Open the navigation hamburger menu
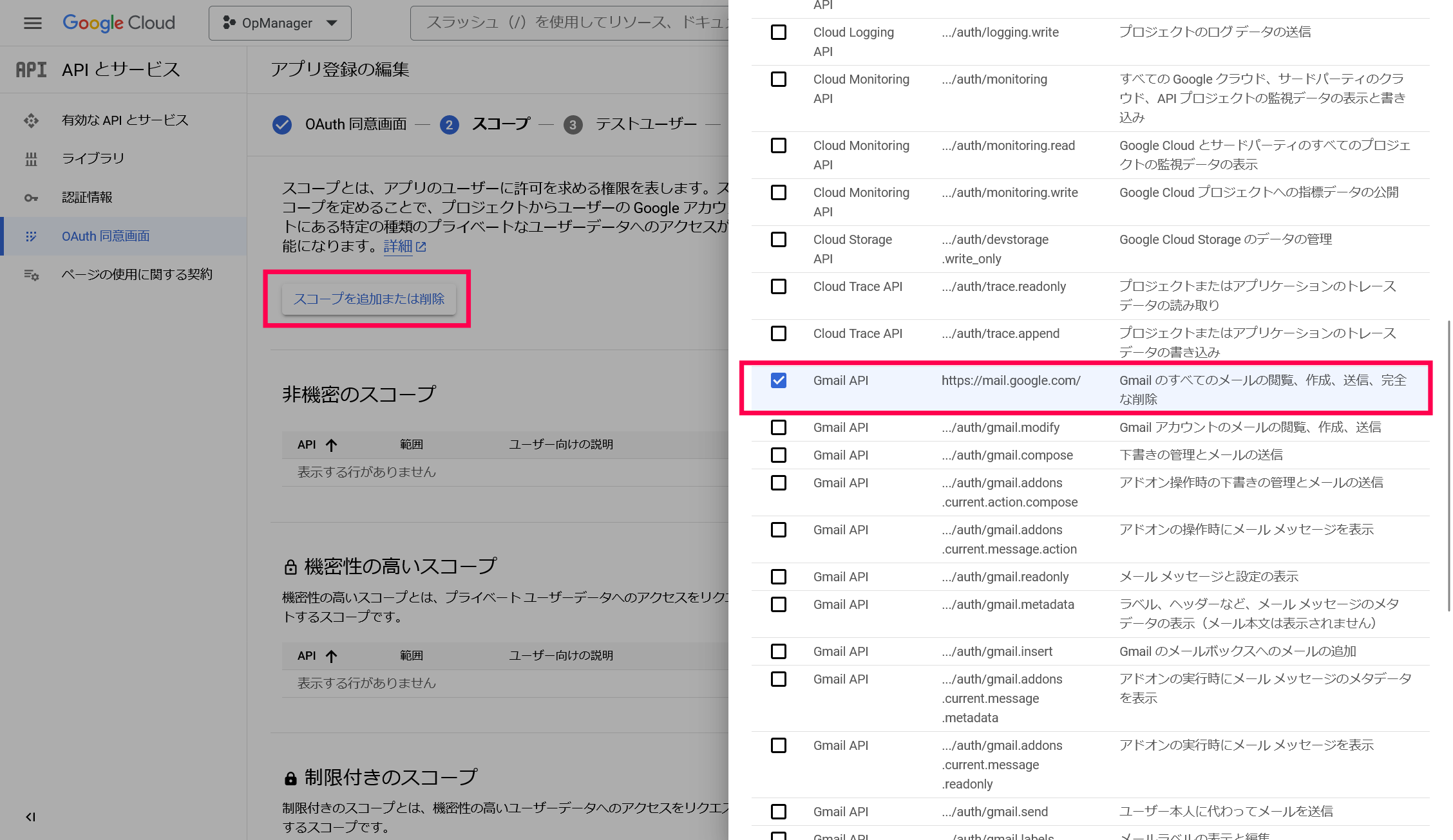 tap(32, 23)
